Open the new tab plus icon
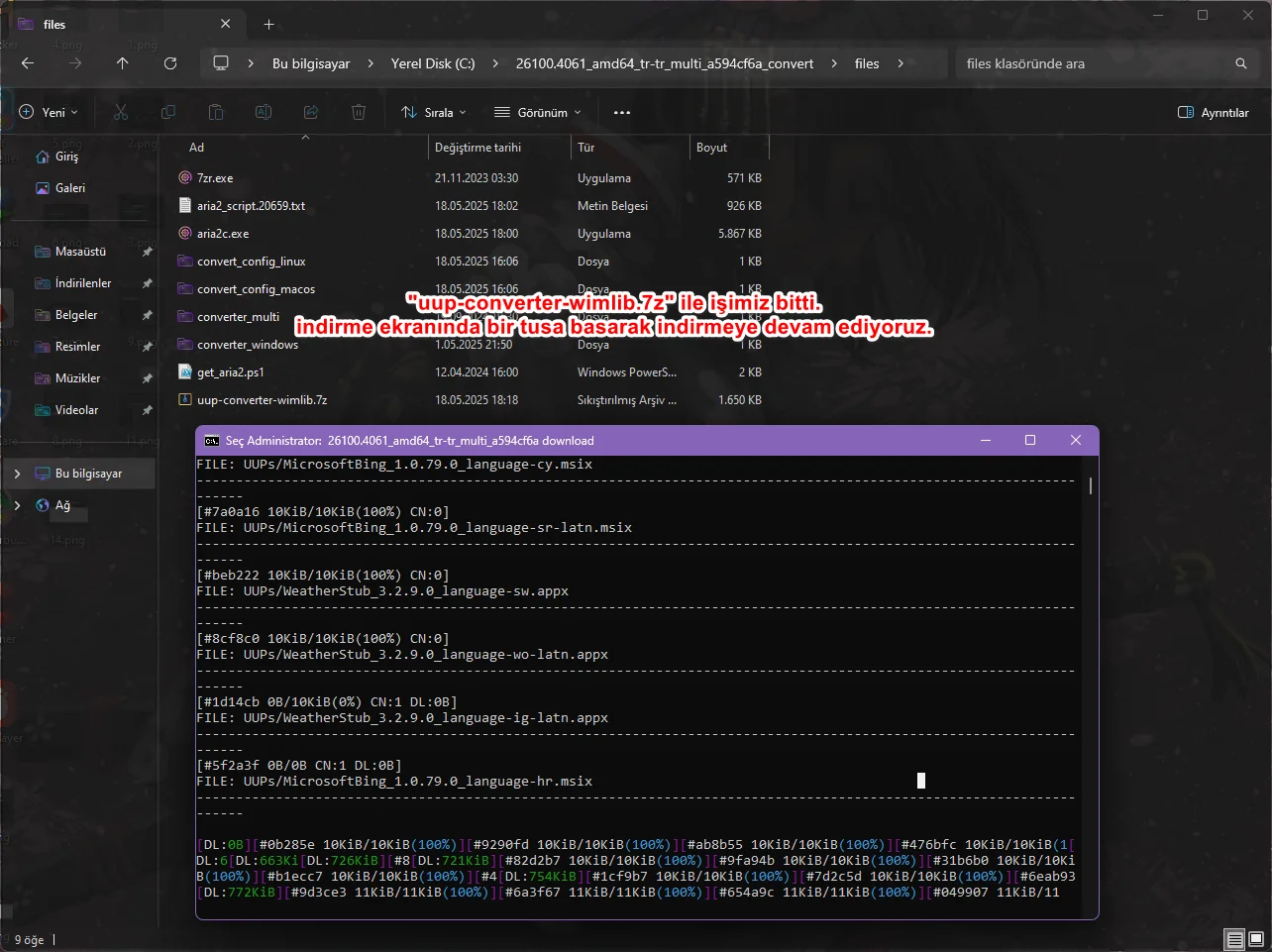The image size is (1272, 952). tap(268, 24)
